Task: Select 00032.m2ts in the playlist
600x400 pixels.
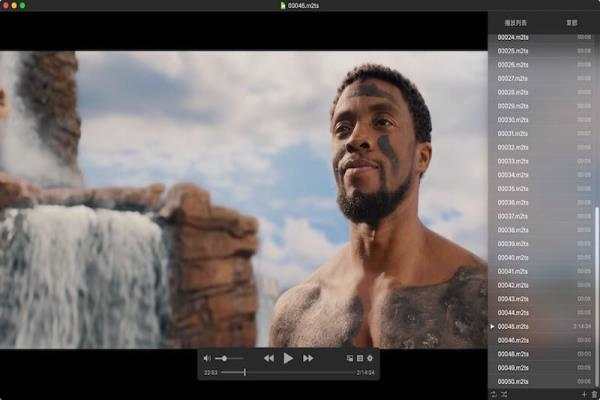Action: (x=541, y=147)
